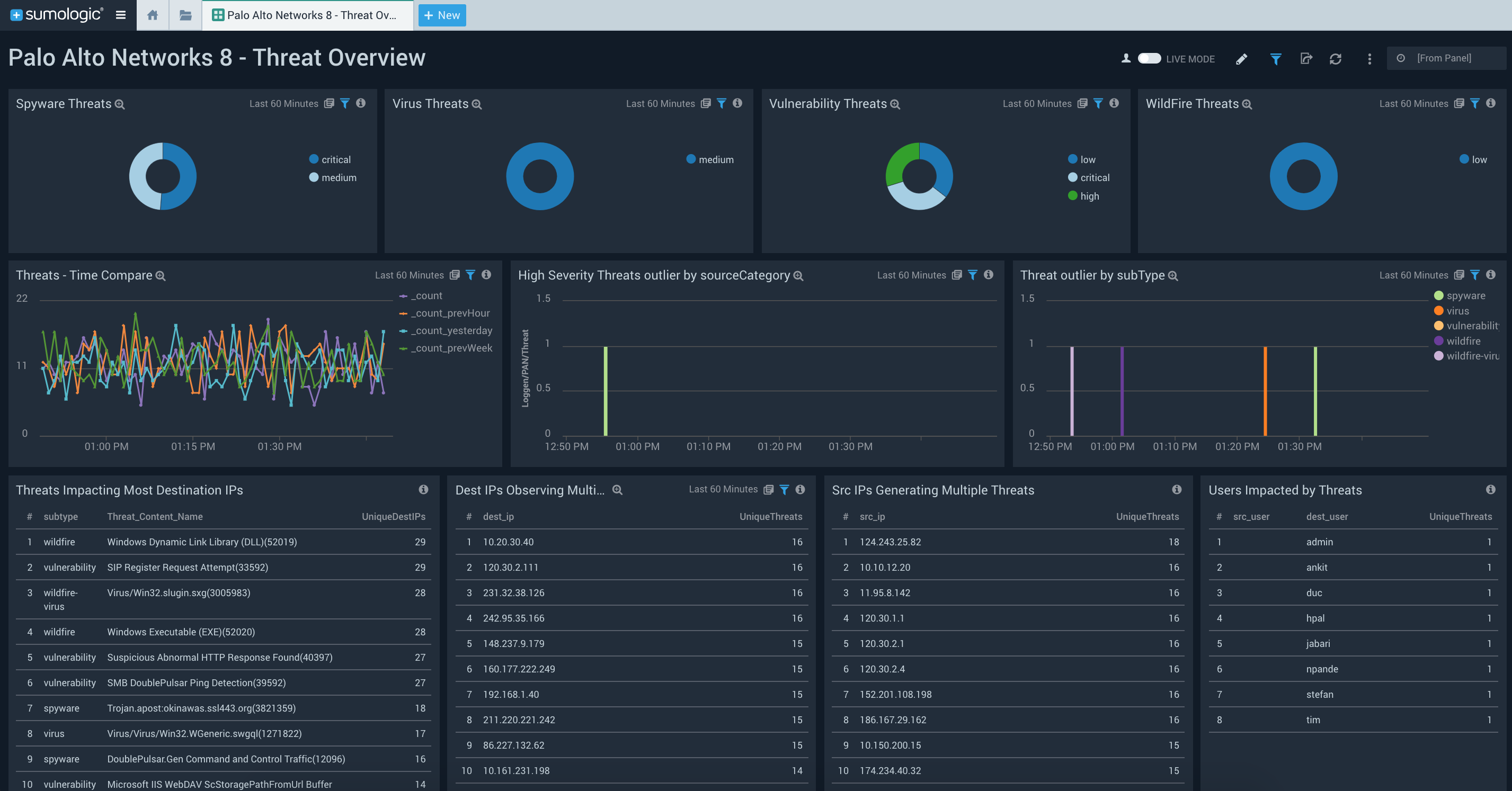Open the Sumo Logic hamburger menu
The image size is (1512, 791).
[120, 15]
